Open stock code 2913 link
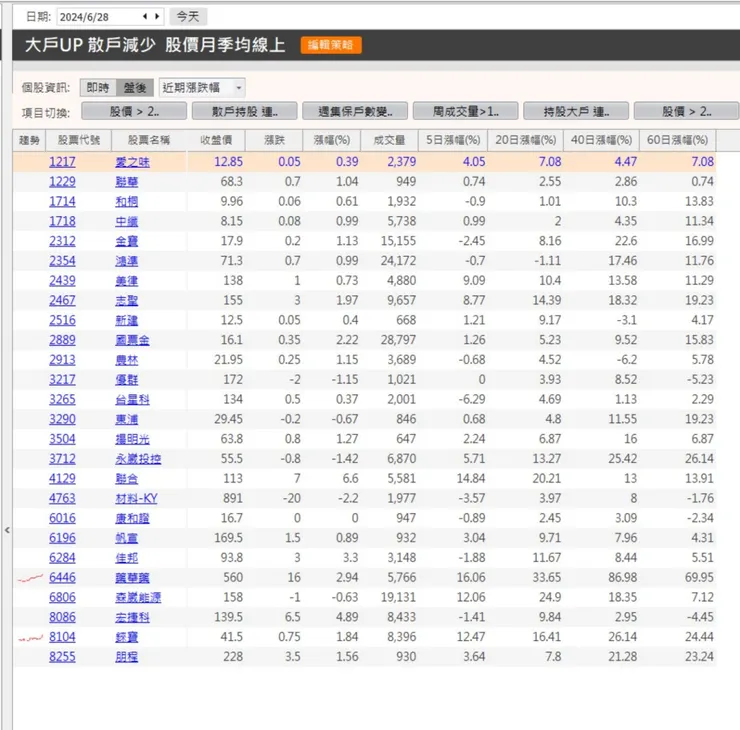 (62, 360)
